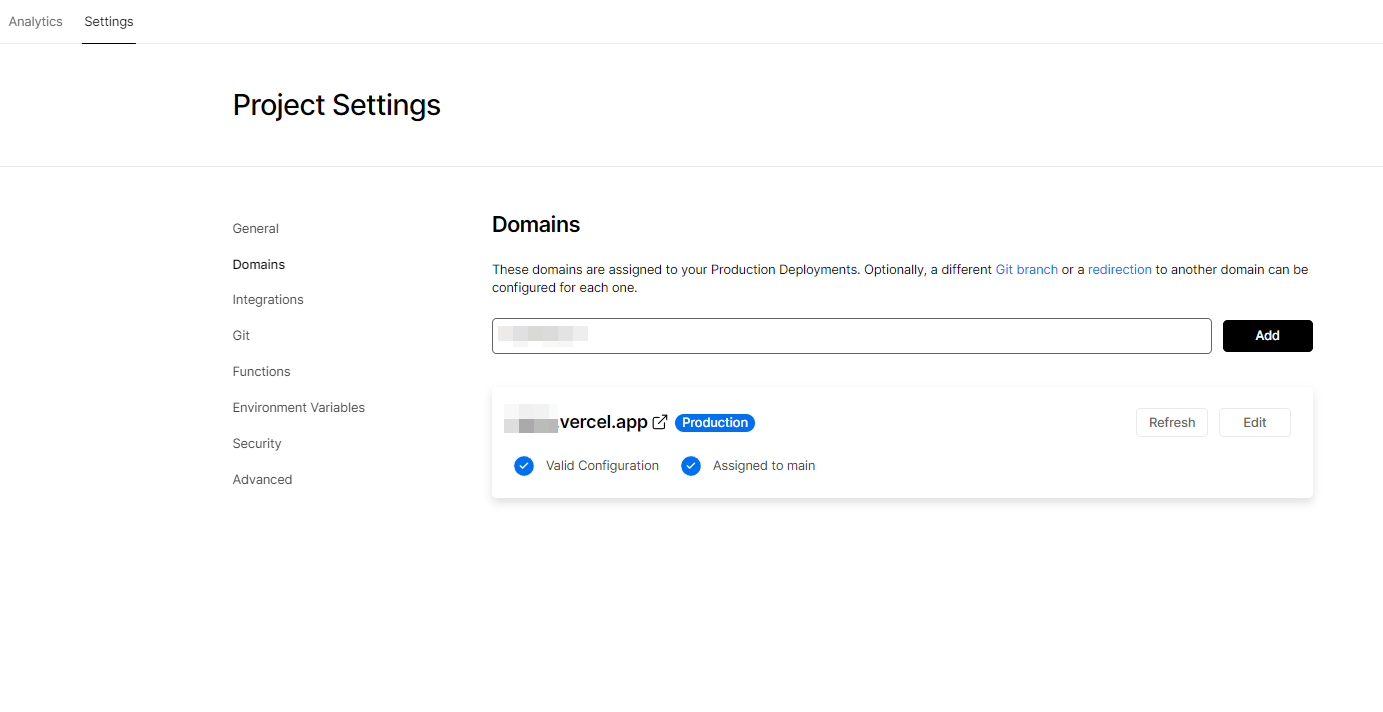Navigate to Functions settings
Image resolution: width=1383 pixels, height=712 pixels.
tap(262, 372)
